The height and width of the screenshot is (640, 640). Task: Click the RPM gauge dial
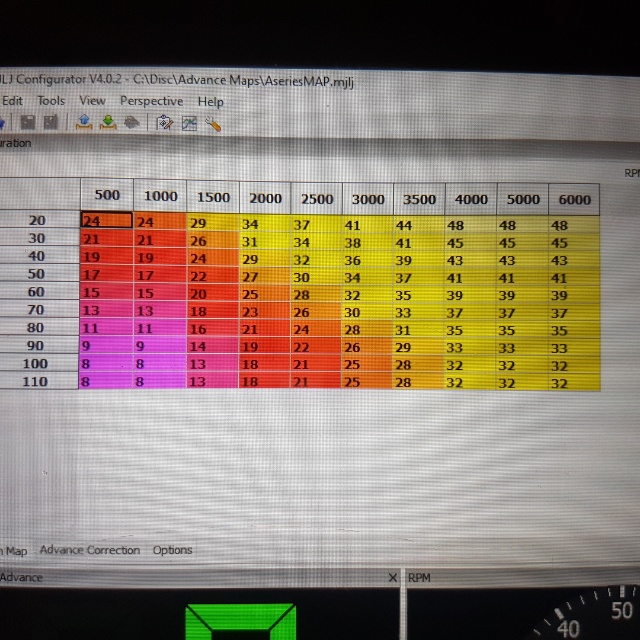(588, 614)
